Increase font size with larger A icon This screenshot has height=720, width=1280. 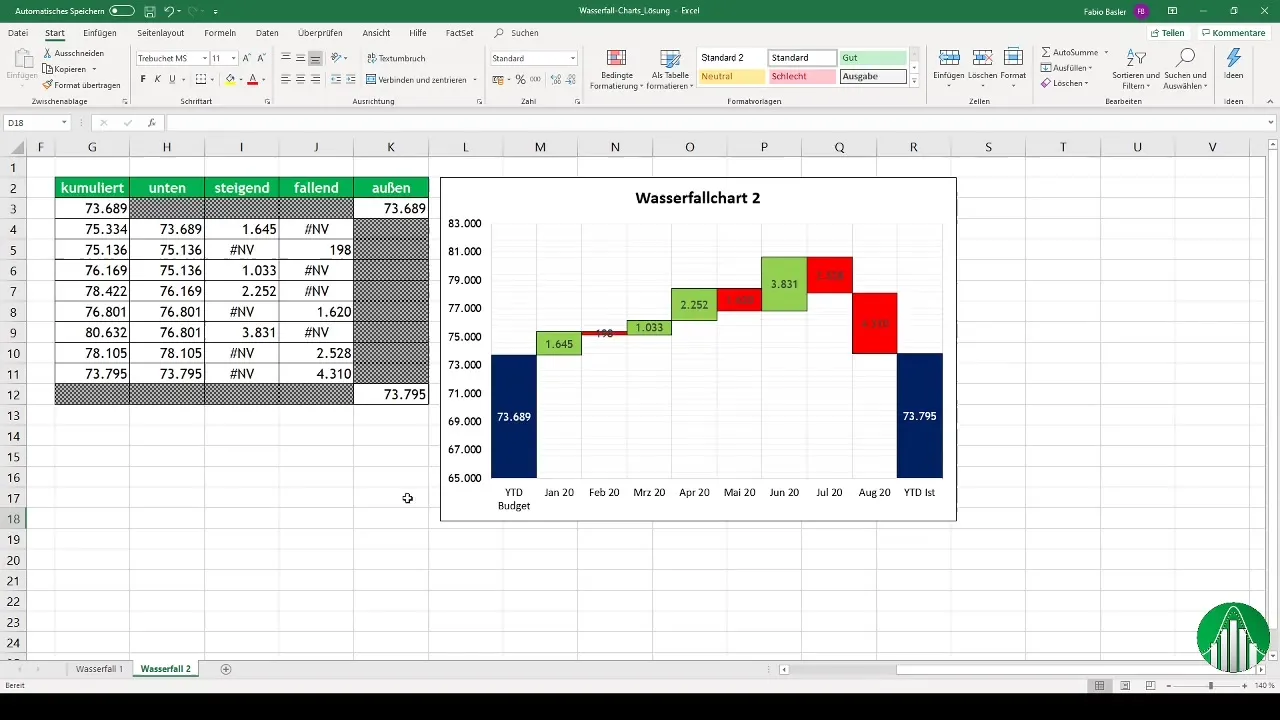[247, 58]
